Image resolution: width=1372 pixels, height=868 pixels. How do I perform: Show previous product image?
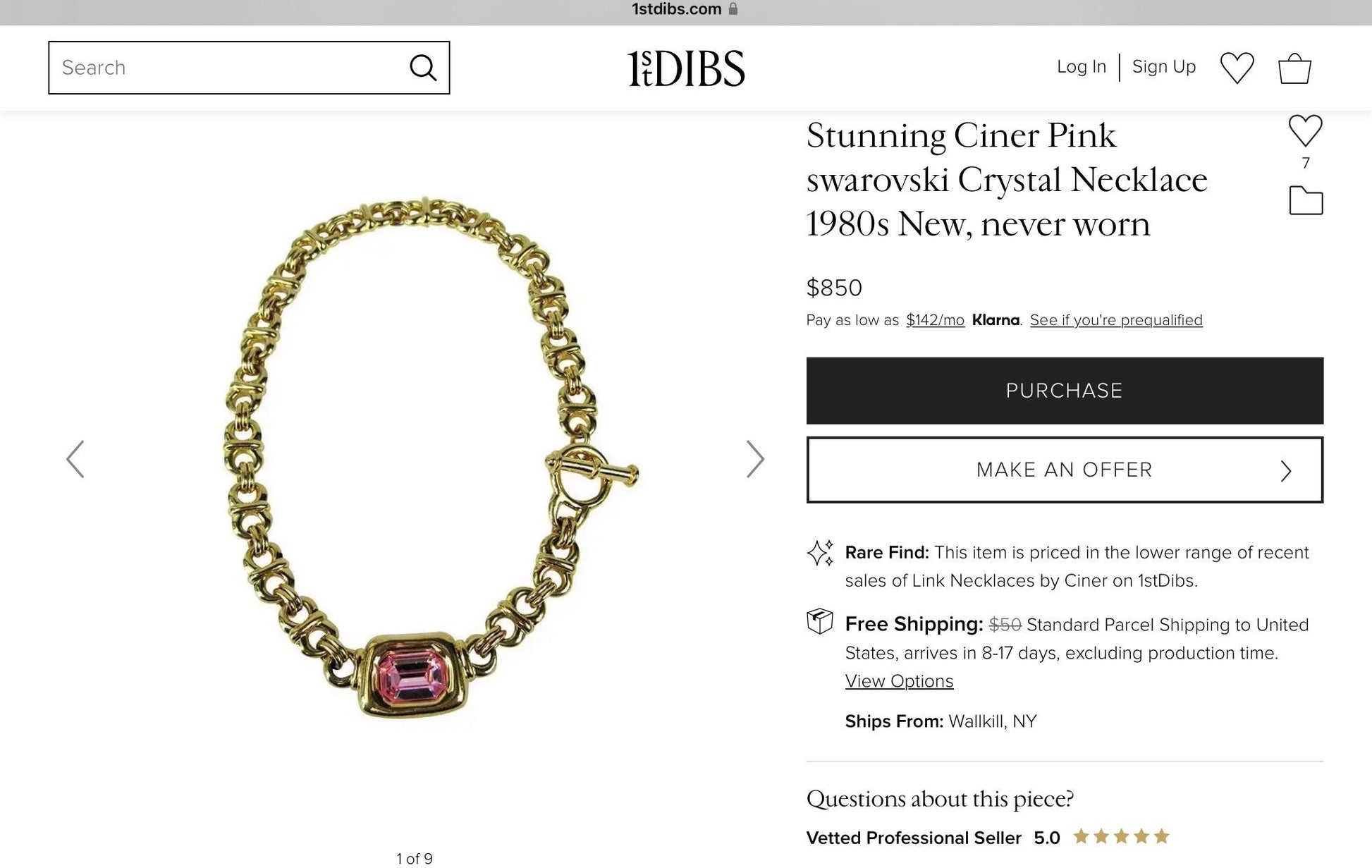click(75, 459)
